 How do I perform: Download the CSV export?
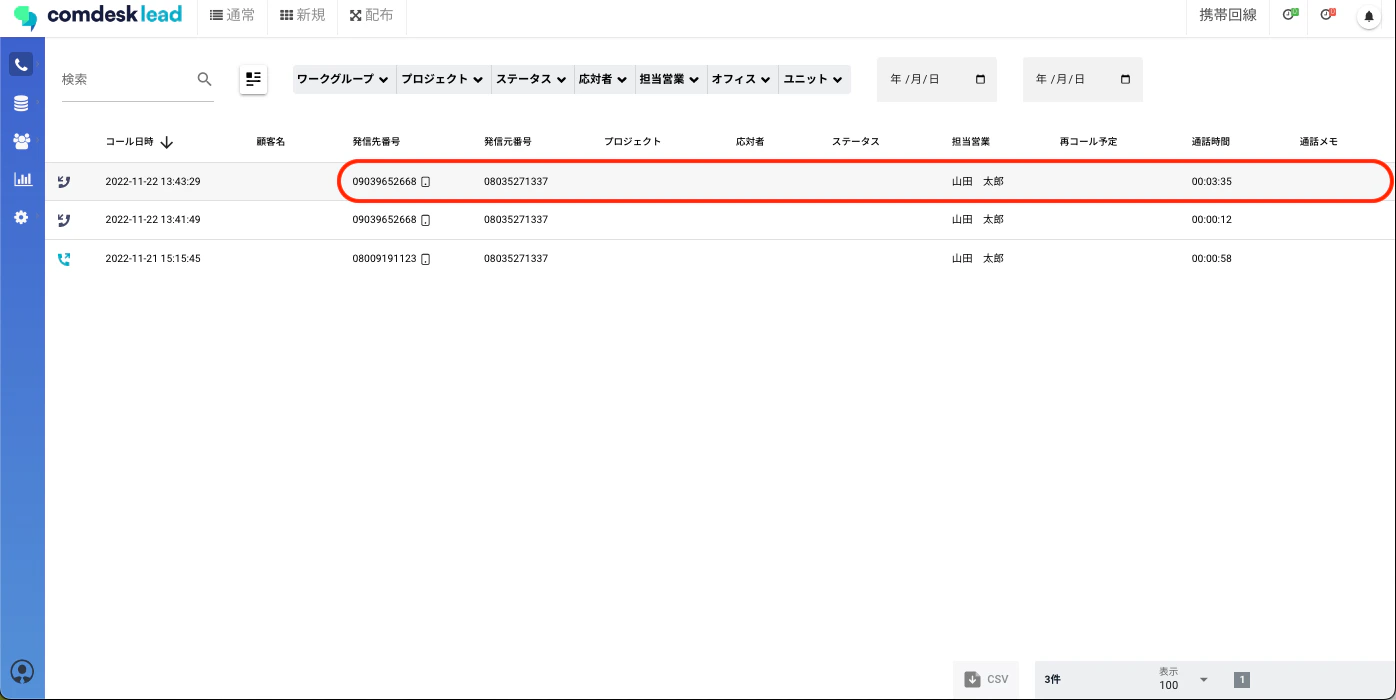986,680
